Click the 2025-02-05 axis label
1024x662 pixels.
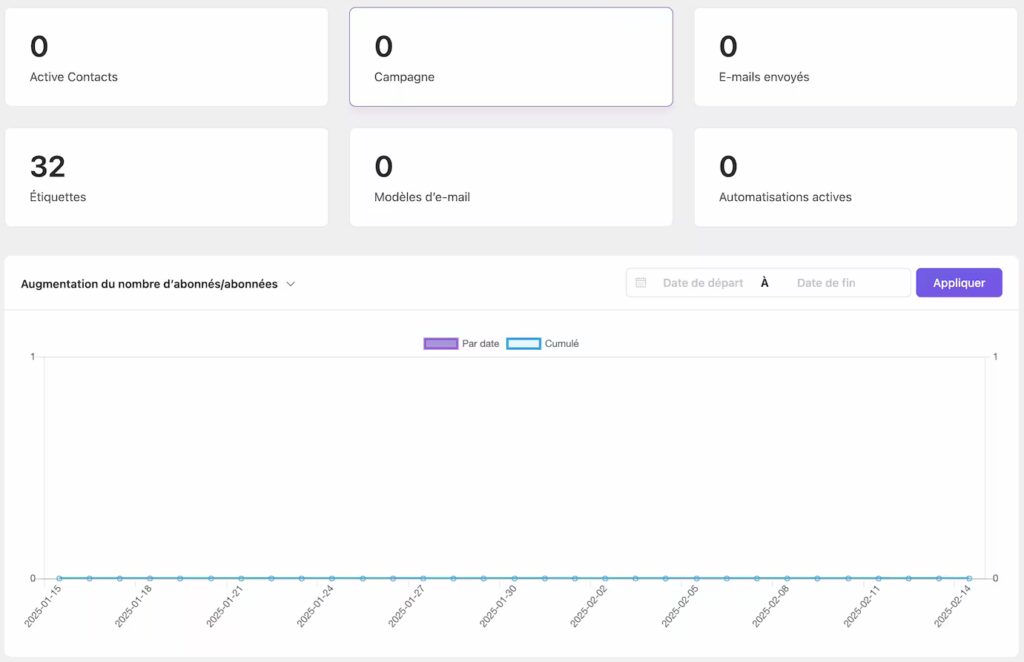pos(679,607)
